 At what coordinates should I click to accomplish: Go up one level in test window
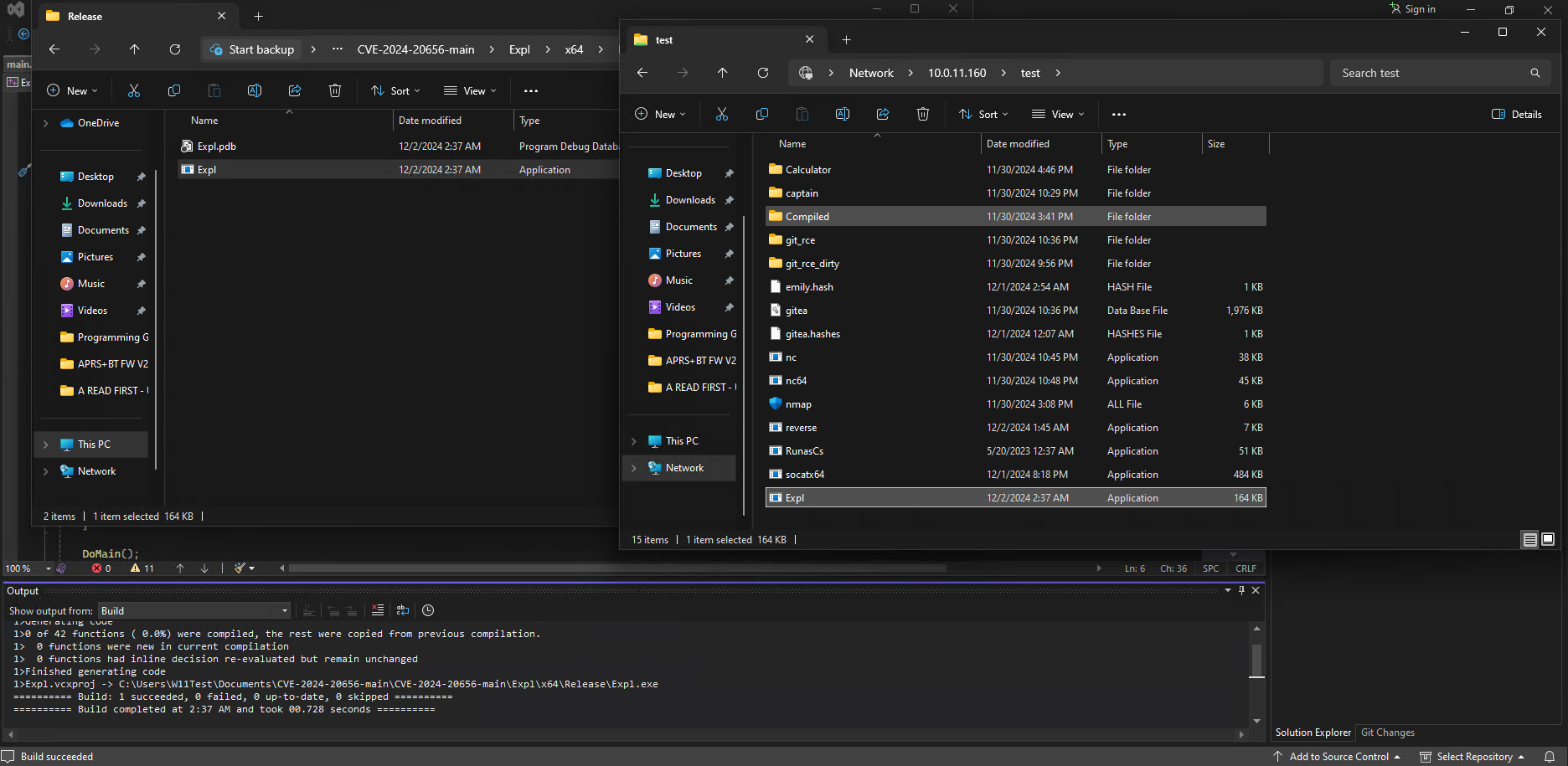[x=722, y=73]
